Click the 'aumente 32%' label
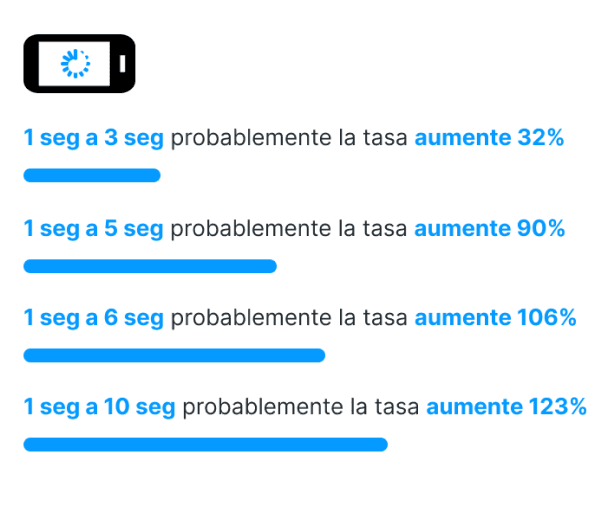Screen dimensions: 599x510 point(489,138)
